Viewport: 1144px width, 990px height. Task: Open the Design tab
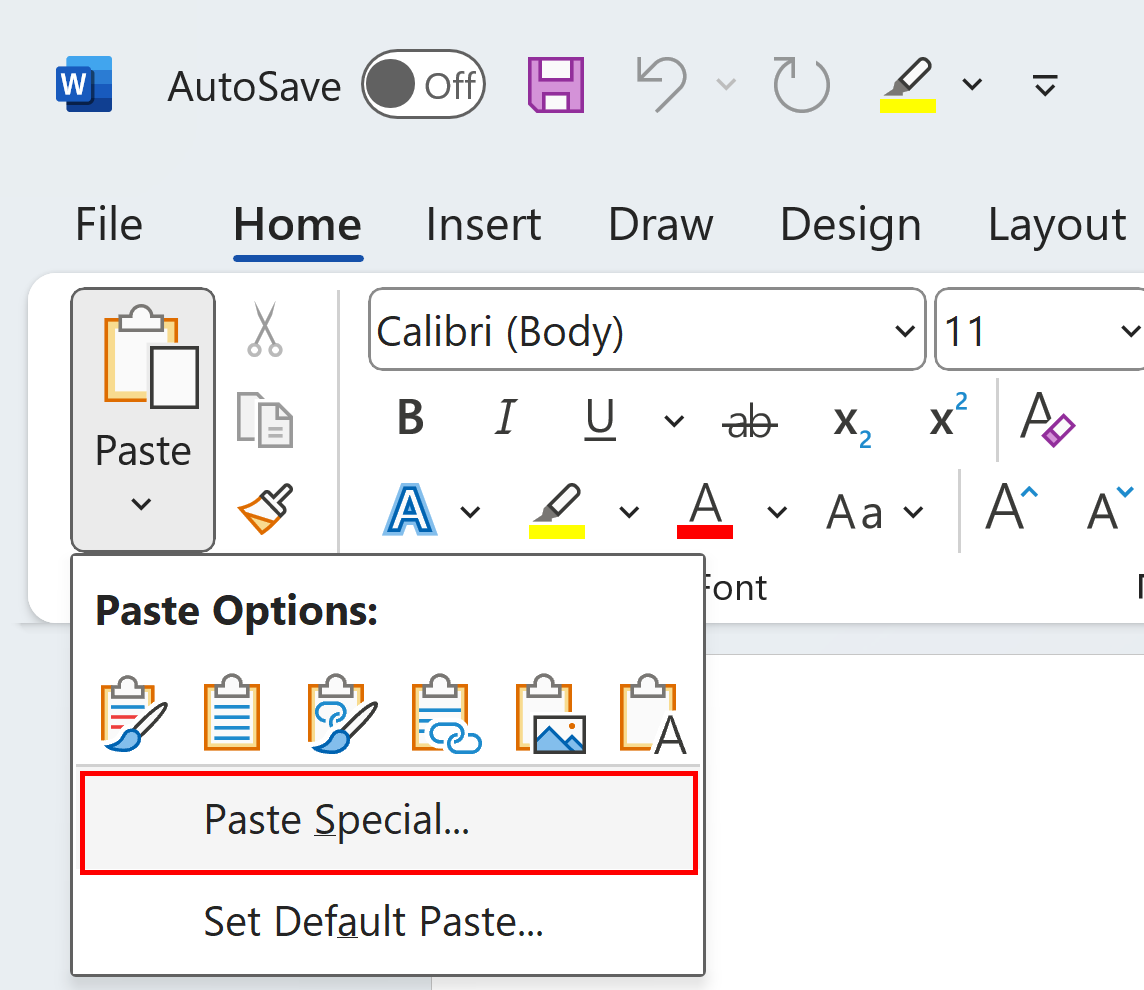(851, 224)
